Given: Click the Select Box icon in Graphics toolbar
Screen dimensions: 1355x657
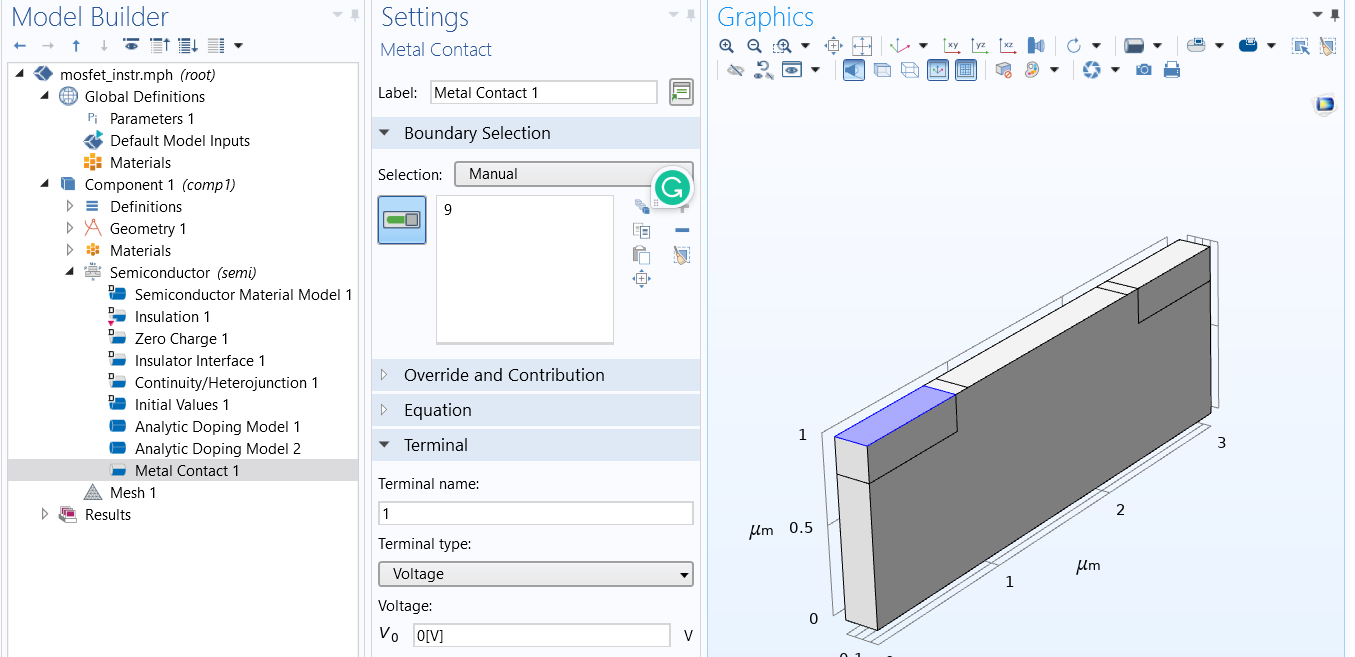Looking at the screenshot, I should 1301,46.
